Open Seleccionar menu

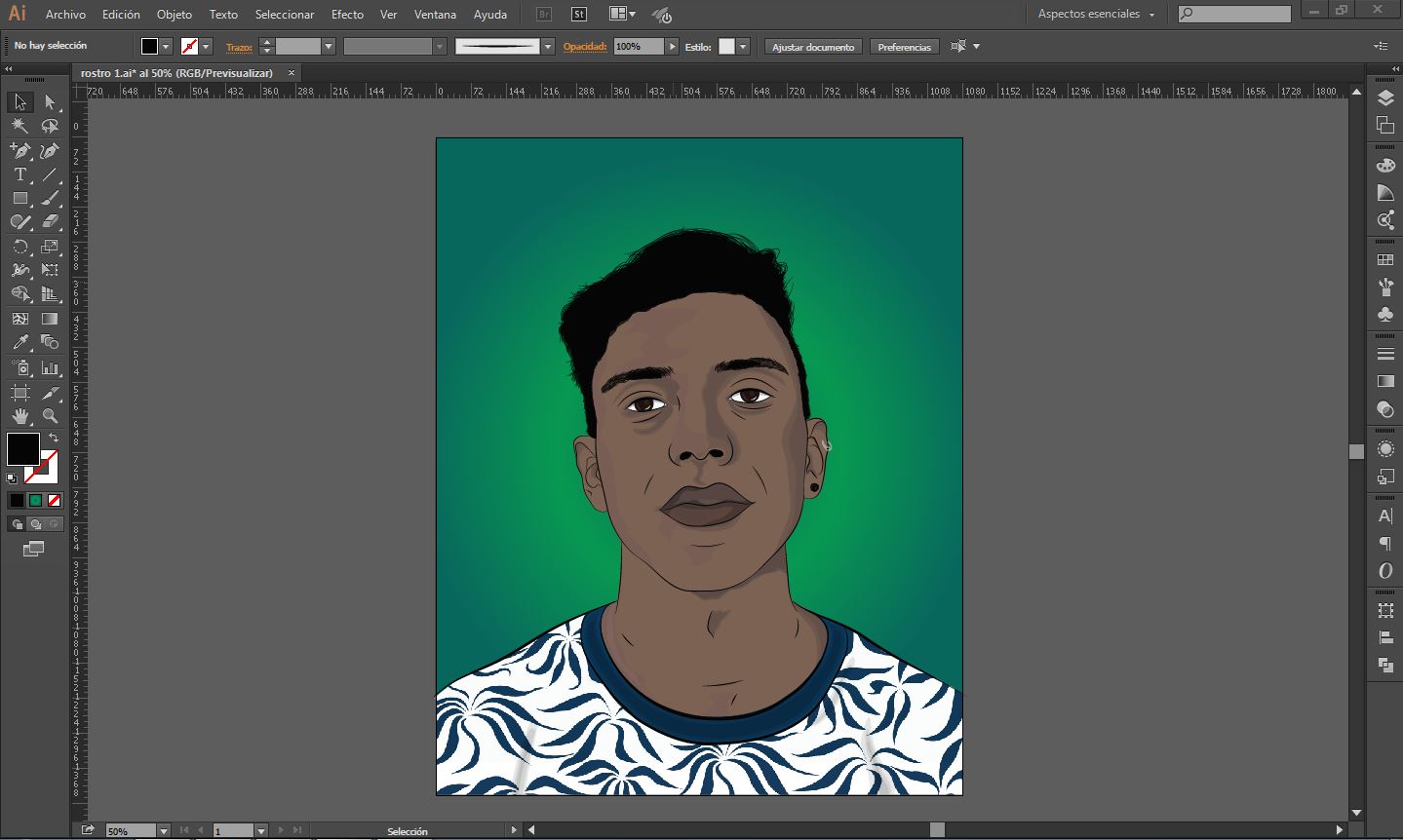(285, 15)
